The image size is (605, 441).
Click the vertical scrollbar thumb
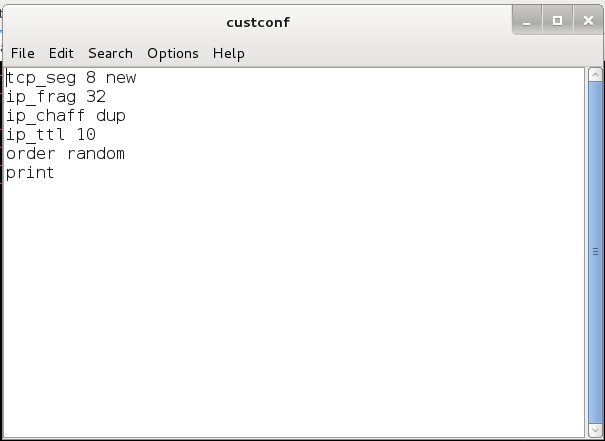click(595, 250)
